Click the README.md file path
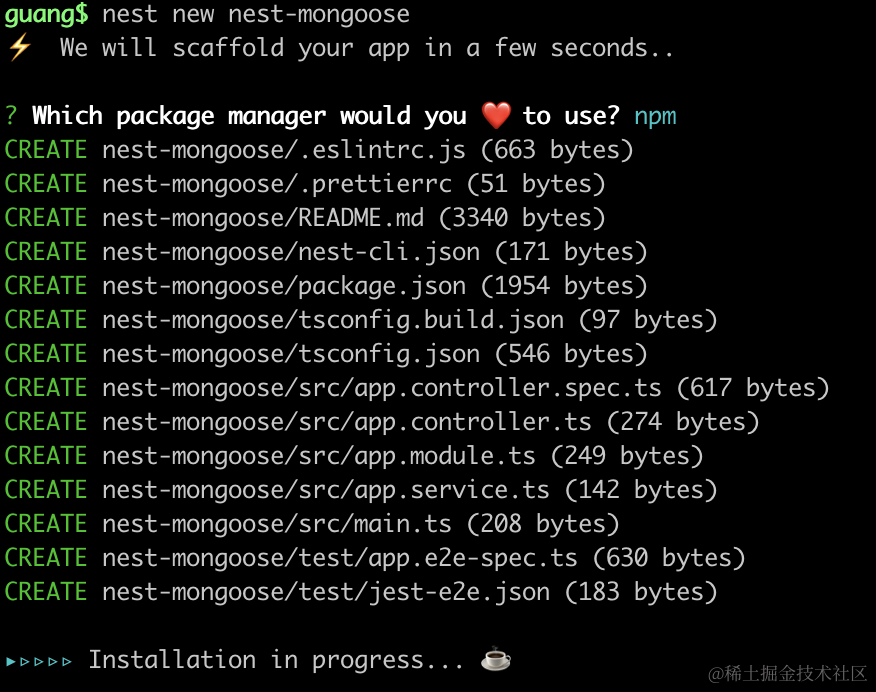 tap(263, 218)
